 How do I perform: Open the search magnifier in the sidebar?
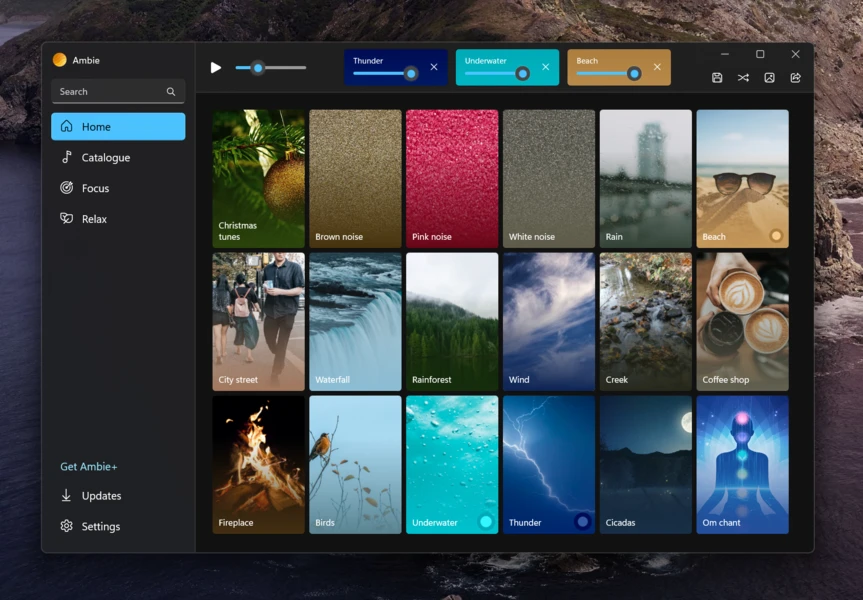[169, 91]
